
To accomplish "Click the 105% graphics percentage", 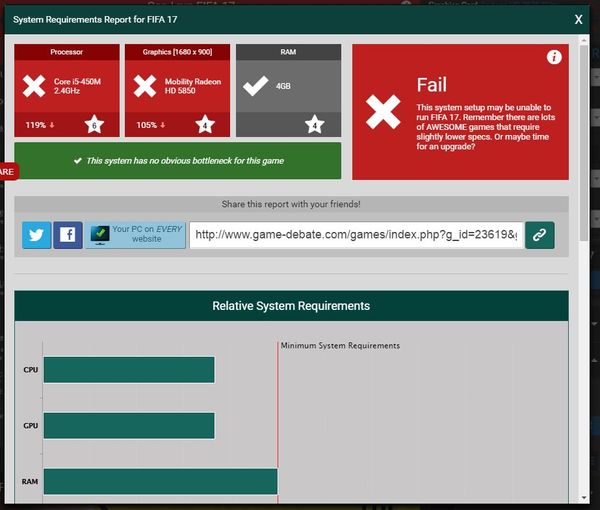I will 147,125.
